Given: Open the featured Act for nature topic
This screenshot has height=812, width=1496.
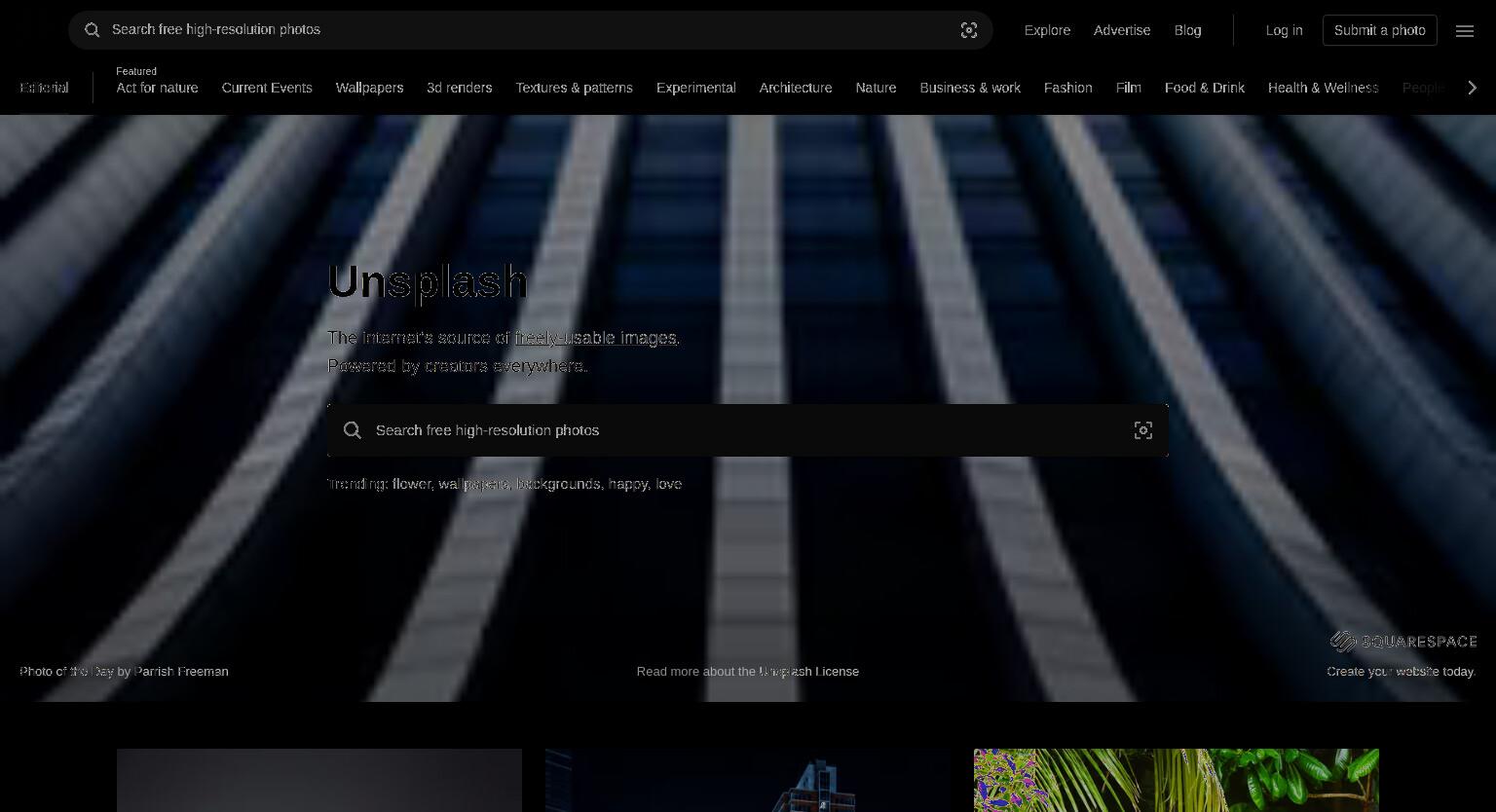Looking at the screenshot, I should pyautogui.click(x=157, y=88).
